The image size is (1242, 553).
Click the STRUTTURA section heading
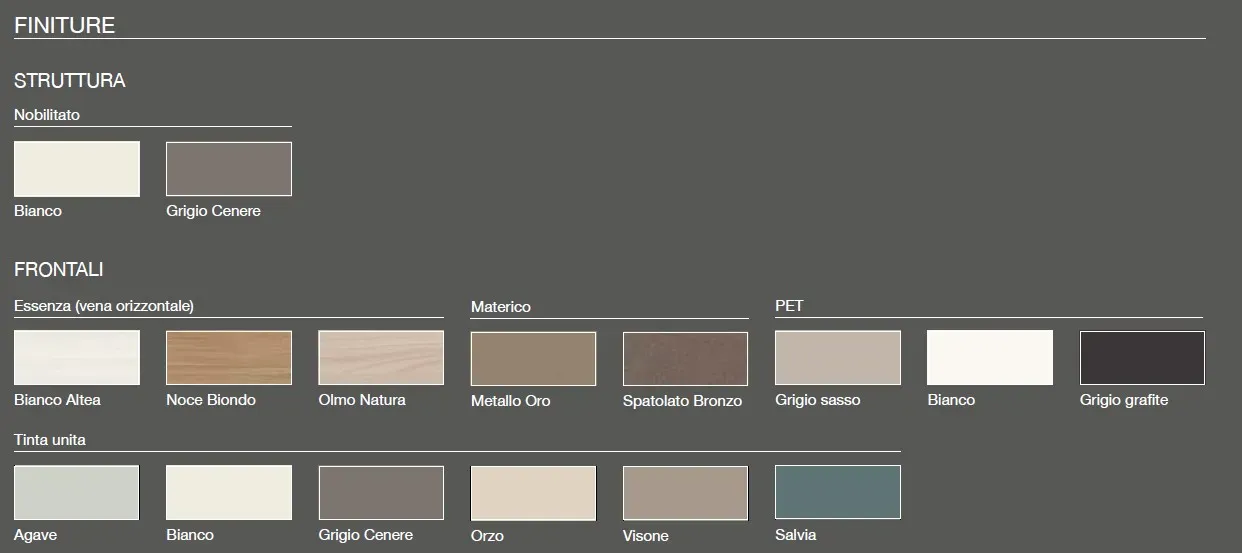pos(70,81)
